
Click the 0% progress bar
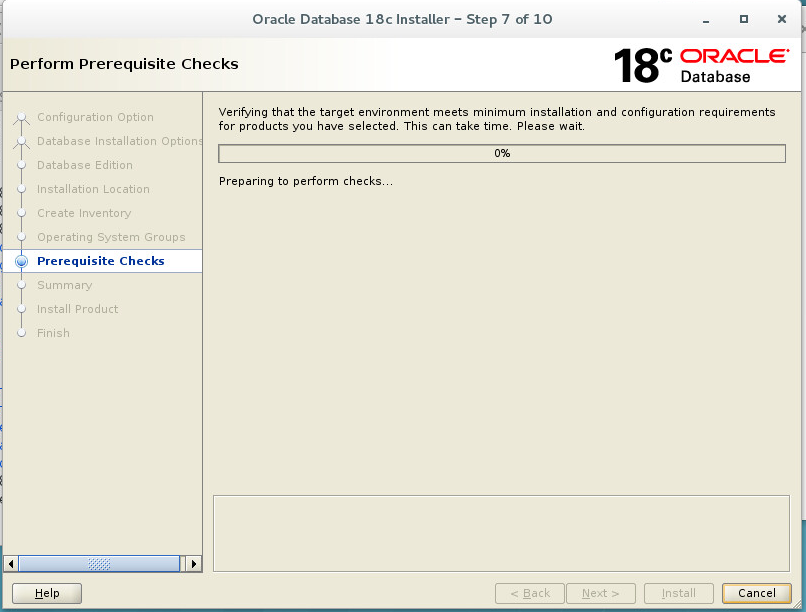point(502,153)
